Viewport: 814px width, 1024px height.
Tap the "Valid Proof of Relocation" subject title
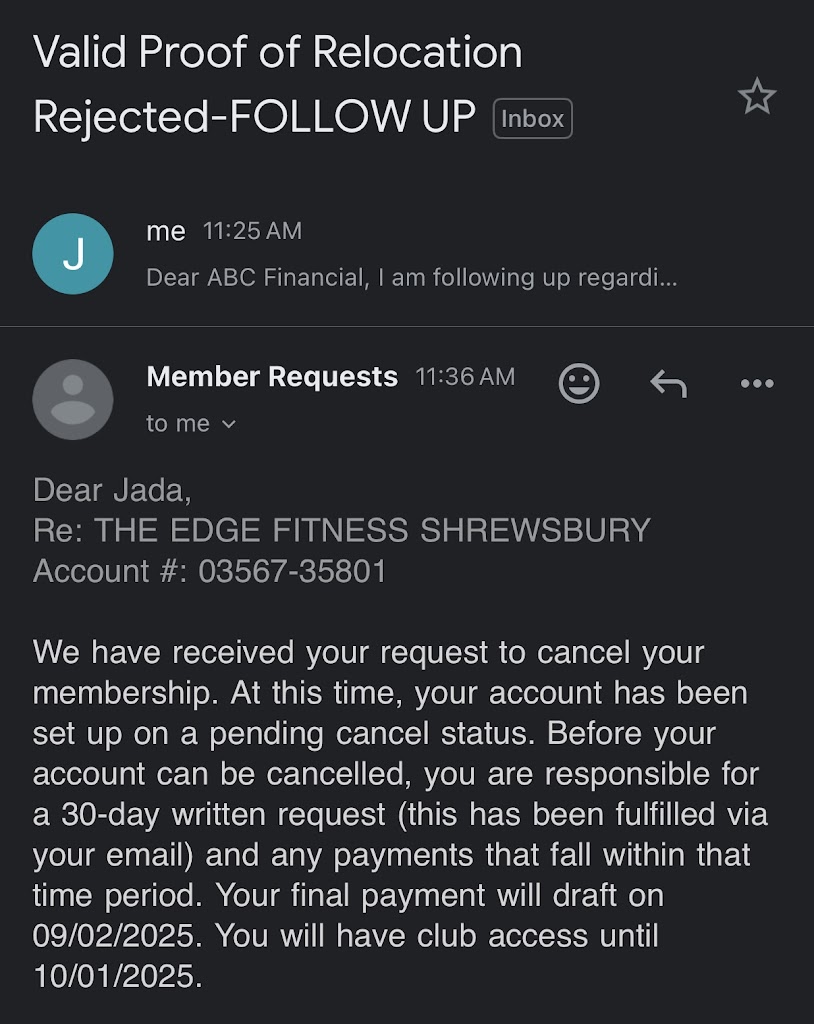tap(278, 52)
